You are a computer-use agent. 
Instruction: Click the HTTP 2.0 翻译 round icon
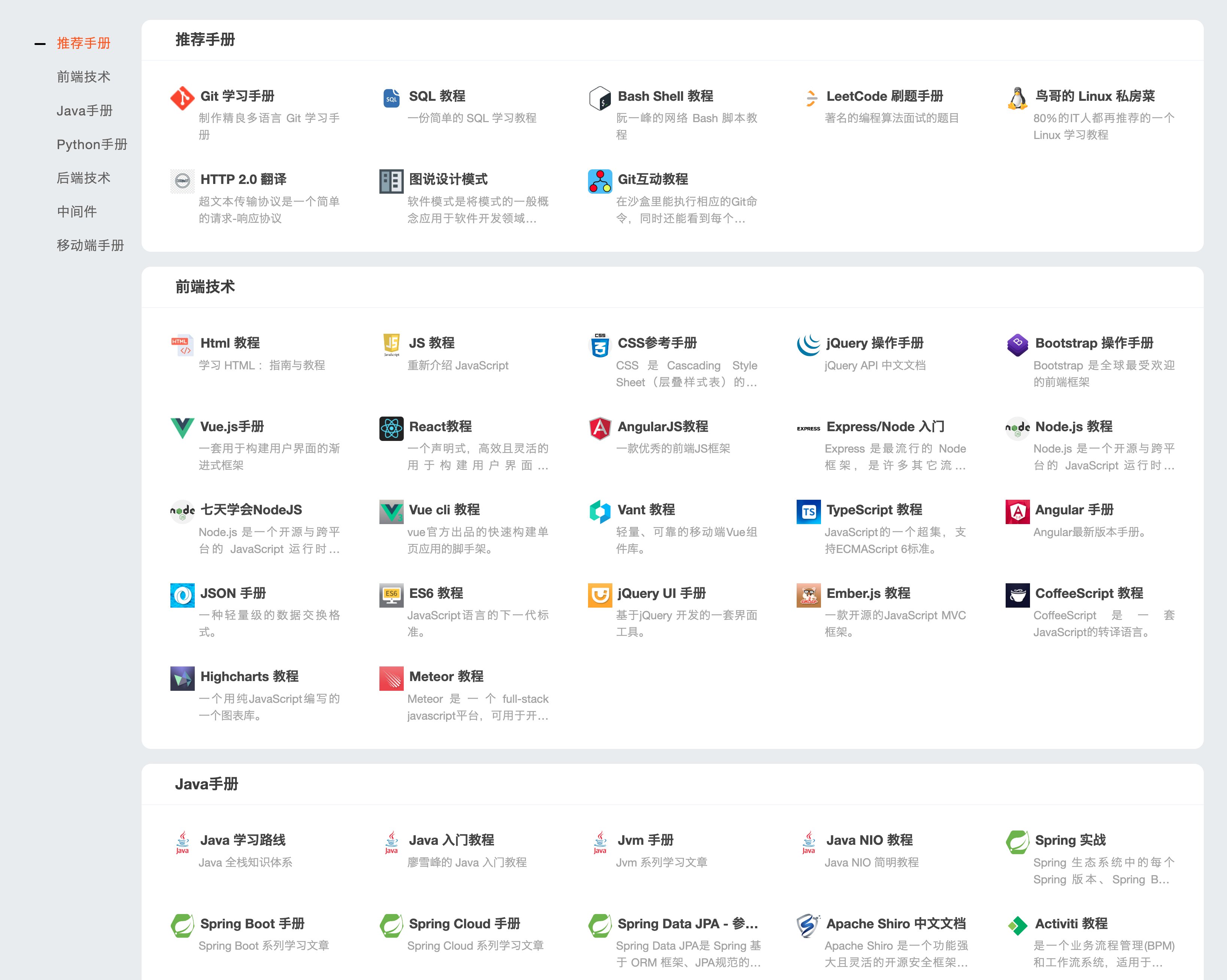click(182, 182)
